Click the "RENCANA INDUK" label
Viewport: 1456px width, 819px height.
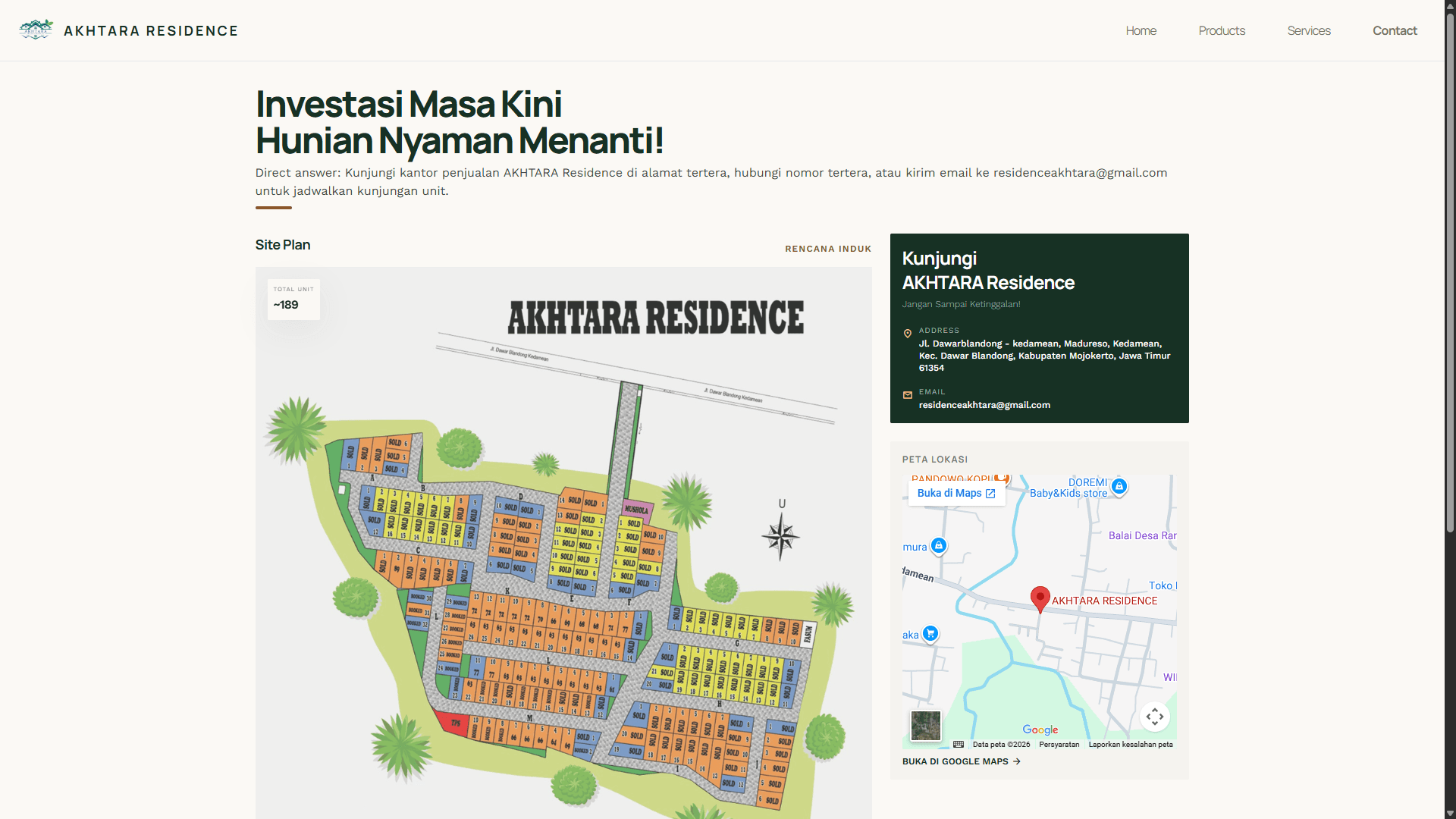tap(828, 249)
